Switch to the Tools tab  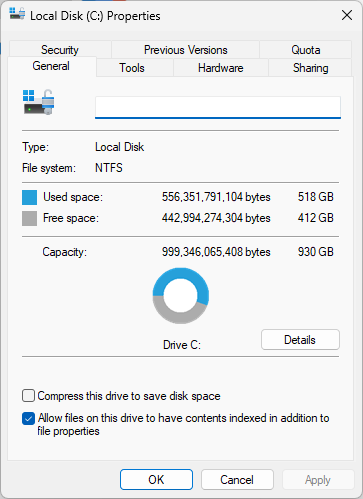(132, 68)
